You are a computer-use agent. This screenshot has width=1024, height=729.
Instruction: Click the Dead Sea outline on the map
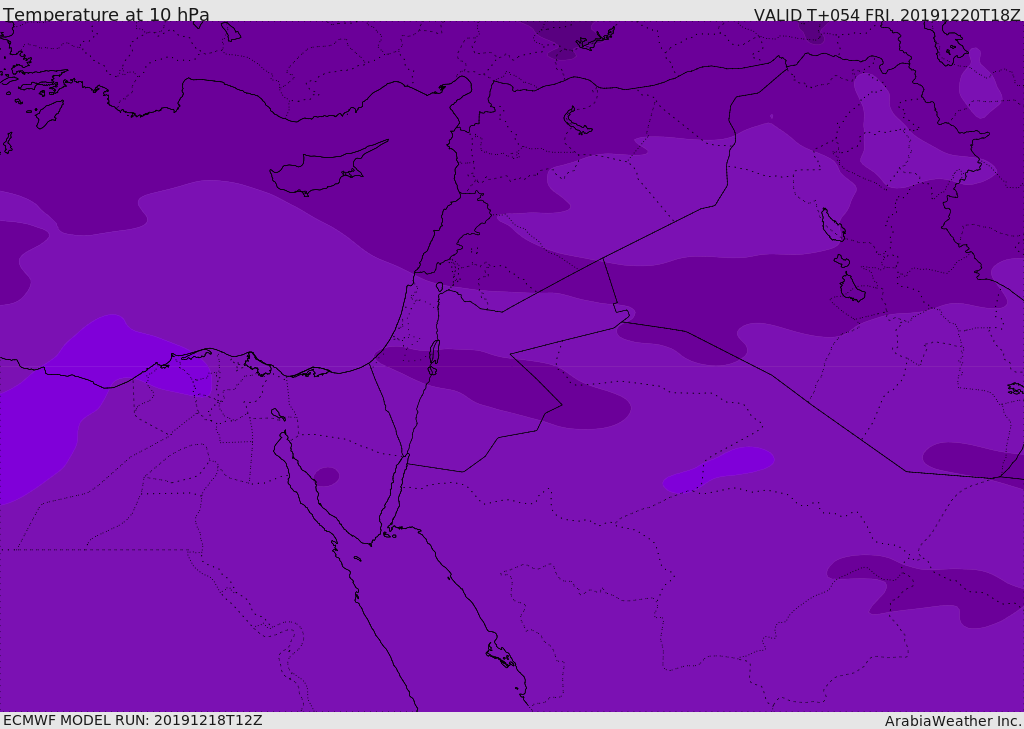434,357
